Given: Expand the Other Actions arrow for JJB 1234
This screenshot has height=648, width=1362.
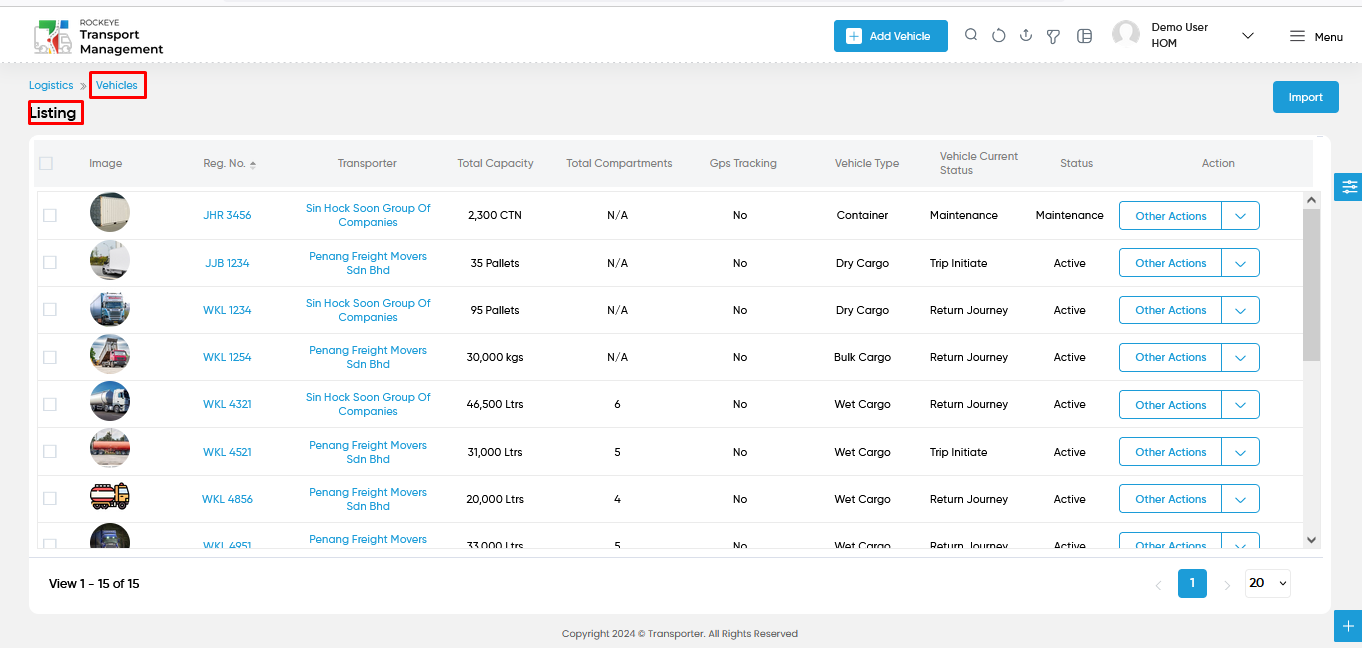Looking at the screenshot, I should 1240,263.
